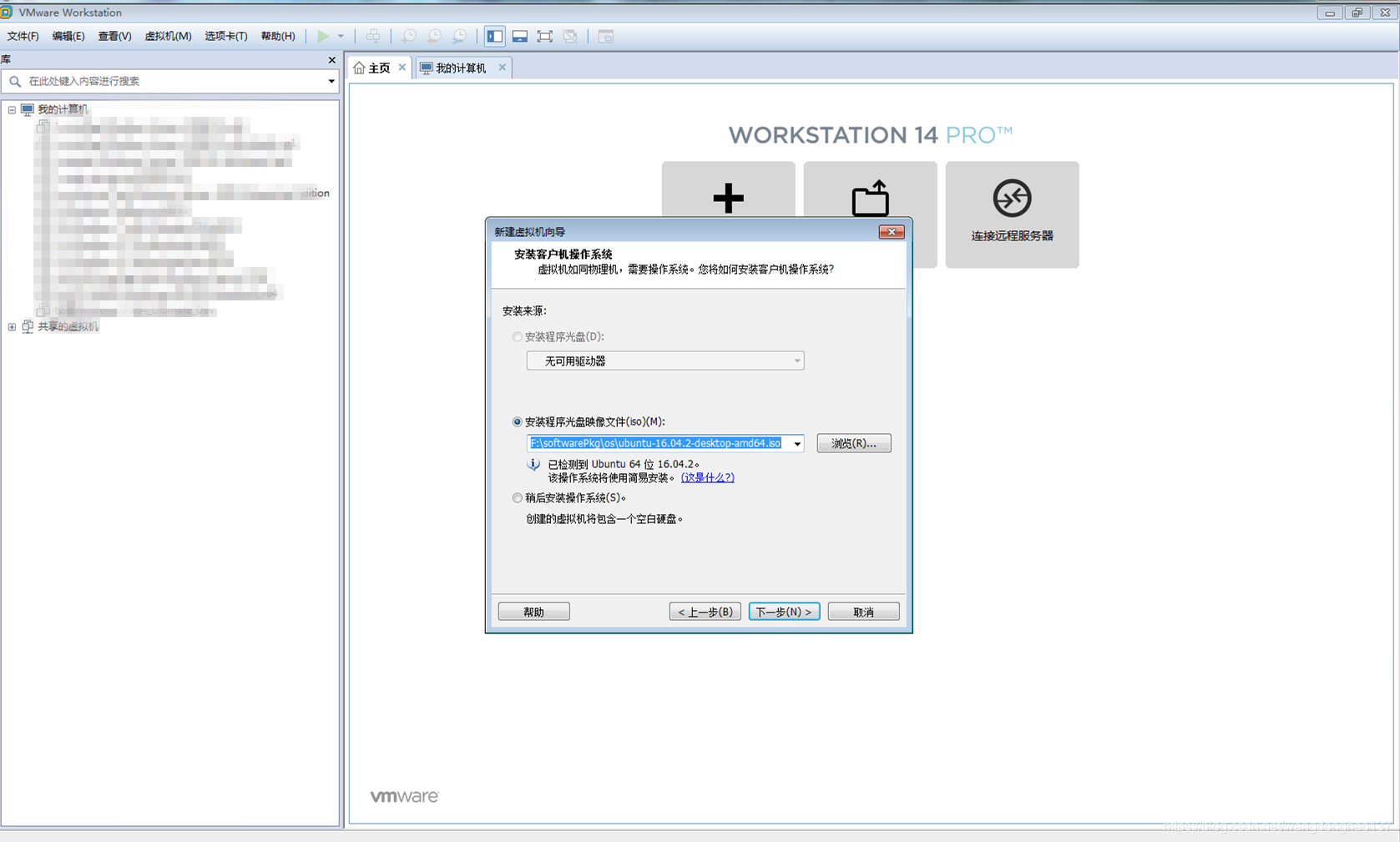
Task: Open the library search filter dropdown arrow
Action: [x=331, y=81]
